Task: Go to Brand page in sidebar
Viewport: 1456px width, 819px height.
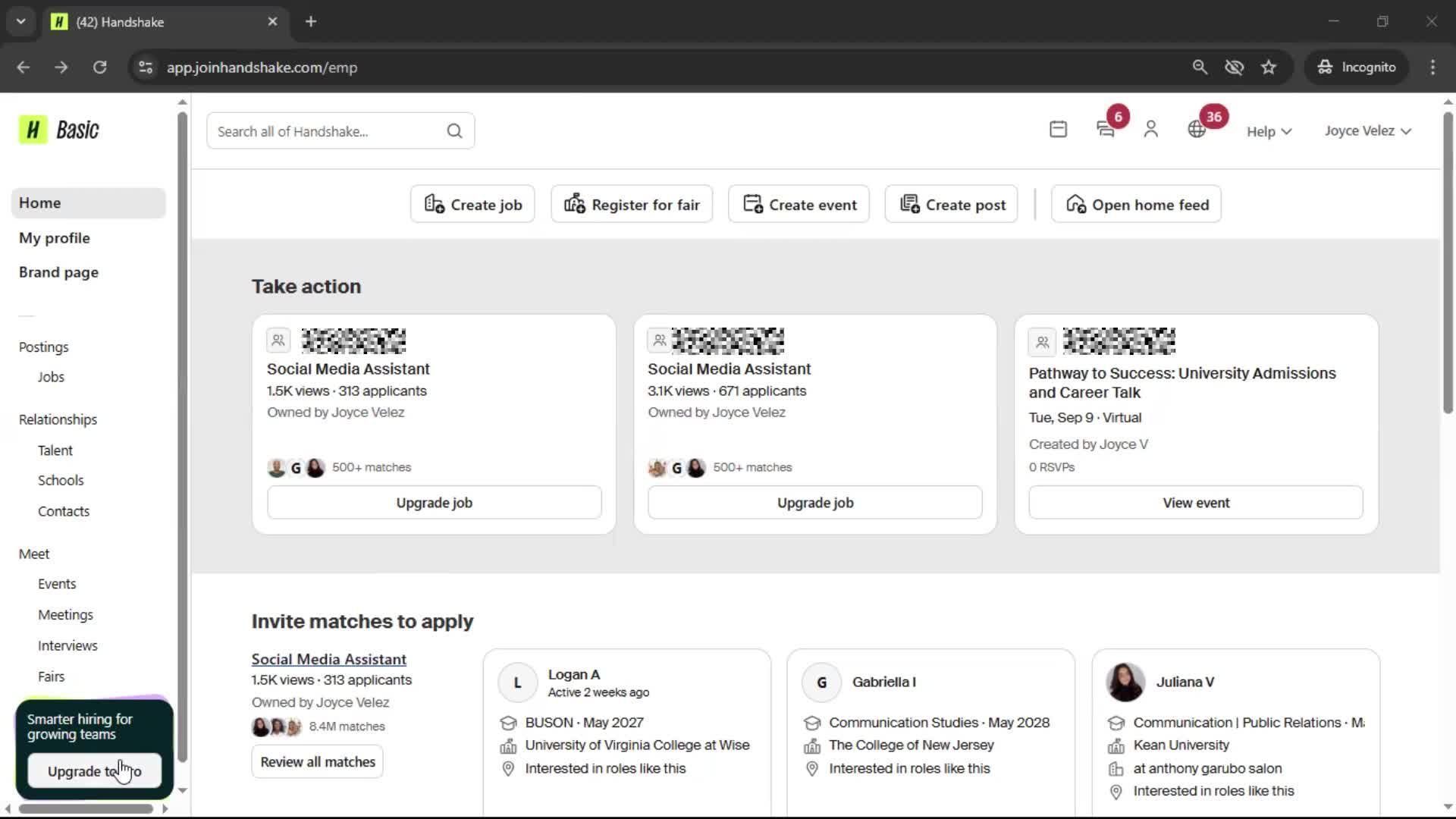Action: [x=58, y=272]
